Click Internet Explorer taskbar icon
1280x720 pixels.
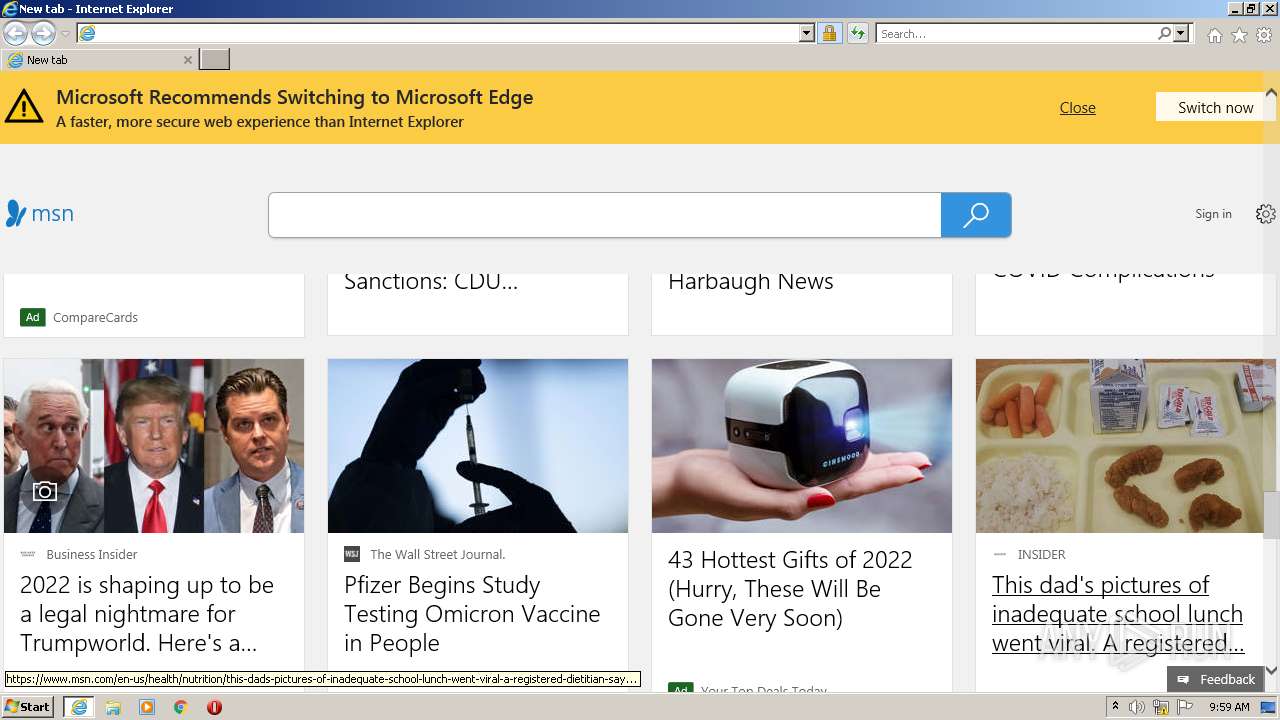pyautogui.click(x=79, y=707)
